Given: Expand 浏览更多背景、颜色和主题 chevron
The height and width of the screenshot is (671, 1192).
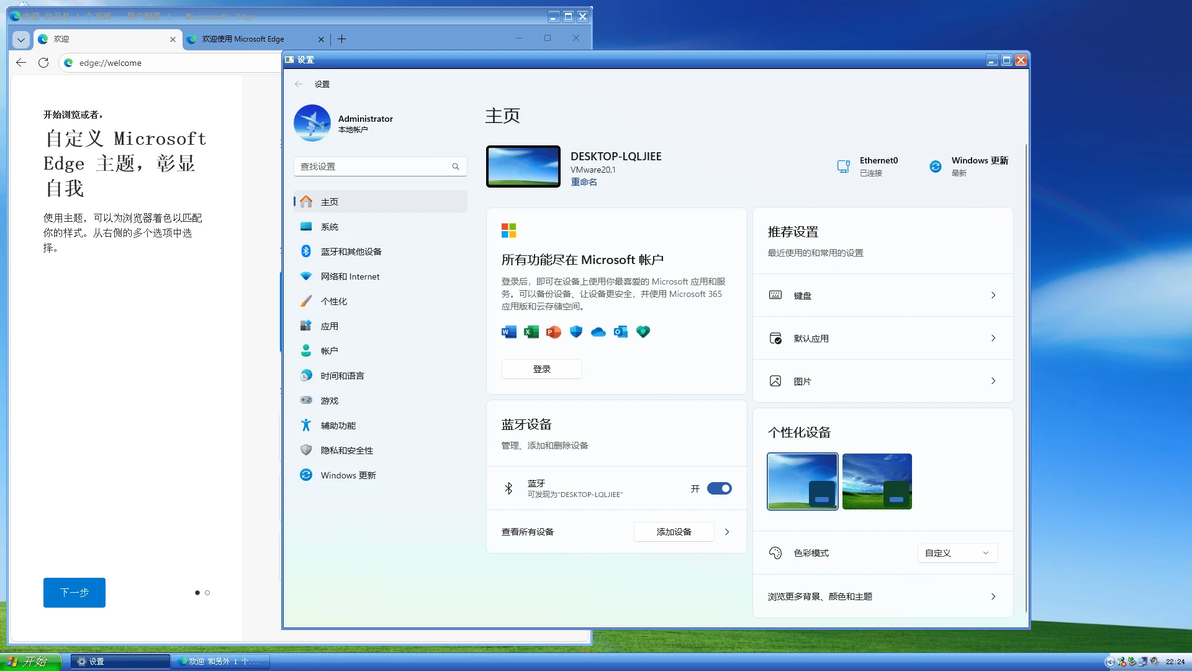Looking at the screenshot, I should pos(993,597).
